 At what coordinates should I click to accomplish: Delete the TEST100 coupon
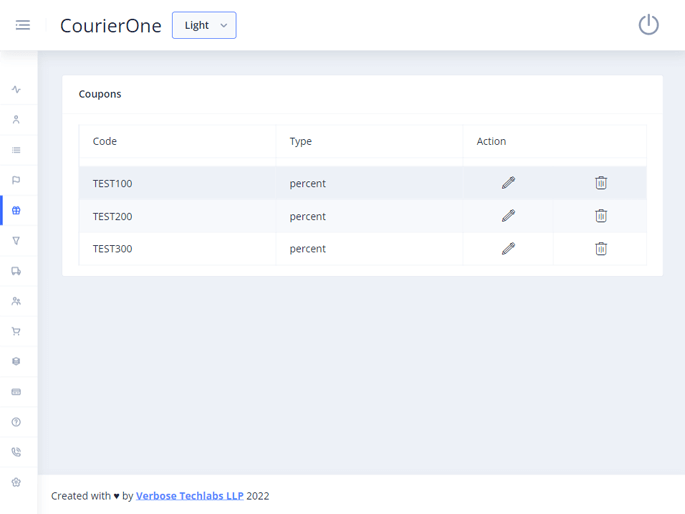(601, 183)
